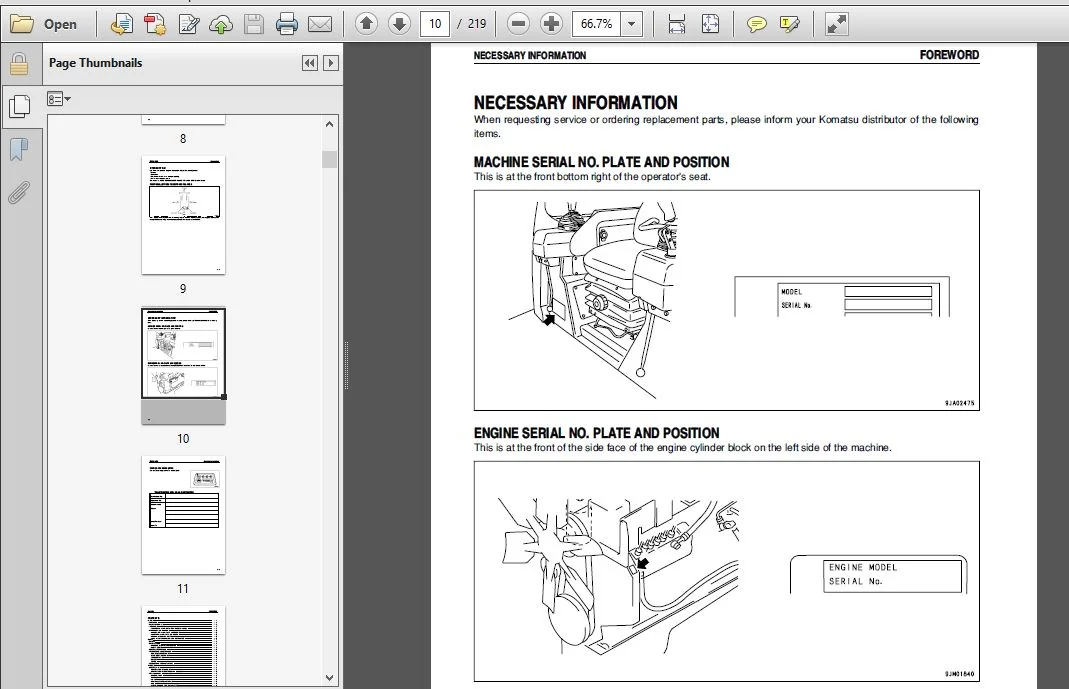
Task: Click the FOREWORD header text
Action: 949,55
